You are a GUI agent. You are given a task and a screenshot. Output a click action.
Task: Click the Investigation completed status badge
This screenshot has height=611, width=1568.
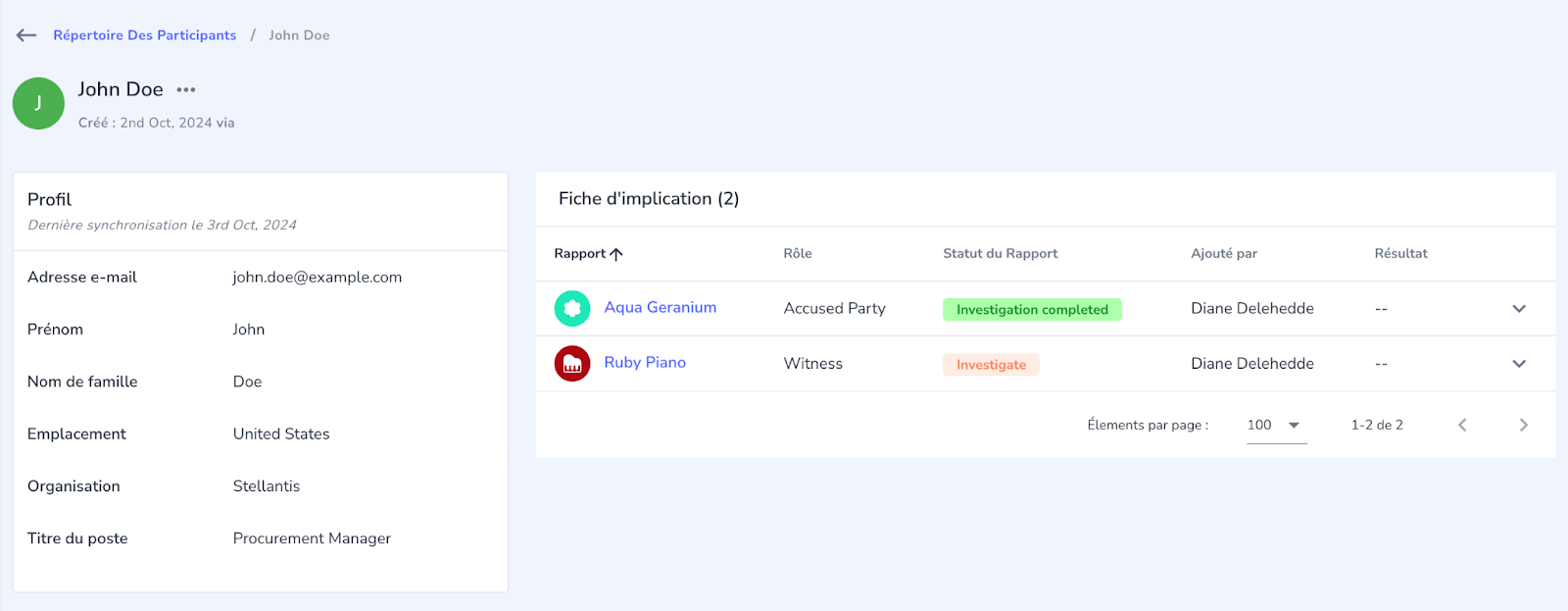pyautogui.click(x=1032, y=309)
